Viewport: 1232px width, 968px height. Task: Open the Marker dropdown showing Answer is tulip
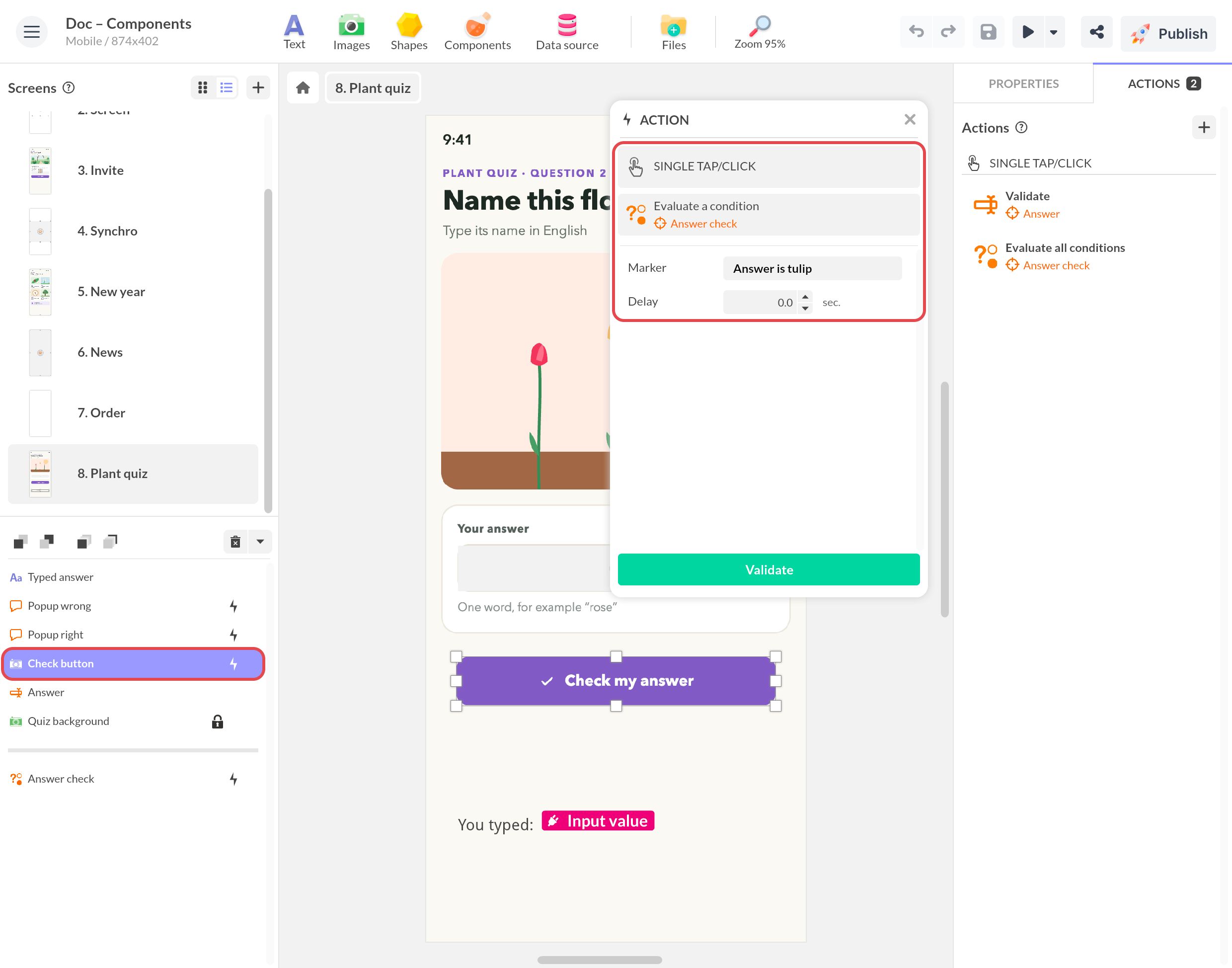coord(812,269)
